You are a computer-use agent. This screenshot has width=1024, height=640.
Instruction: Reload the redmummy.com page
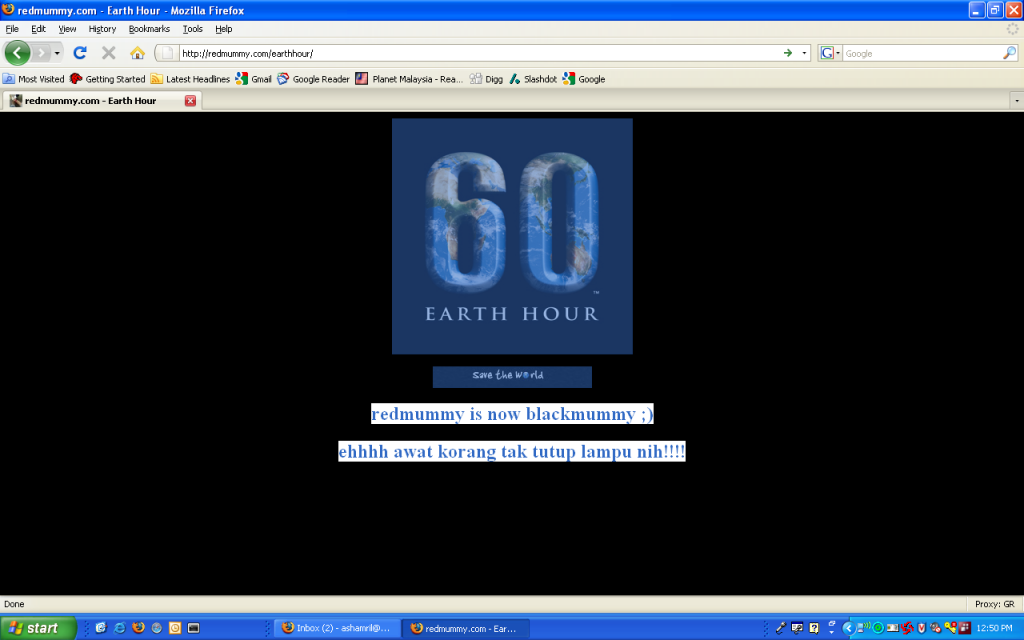point(80,53)
